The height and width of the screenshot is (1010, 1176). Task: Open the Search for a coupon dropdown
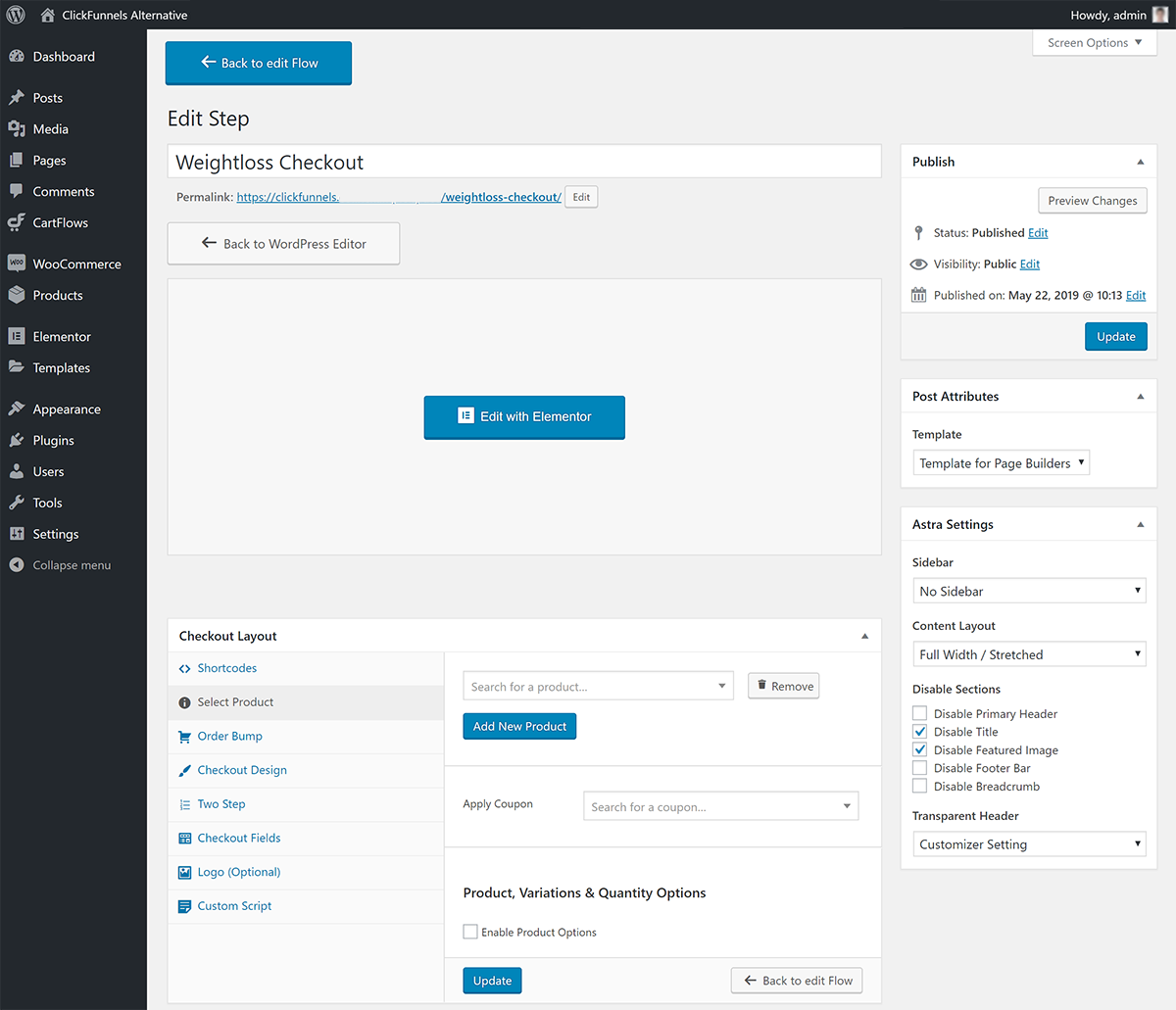pyautogui.click(x=720, y=806)
